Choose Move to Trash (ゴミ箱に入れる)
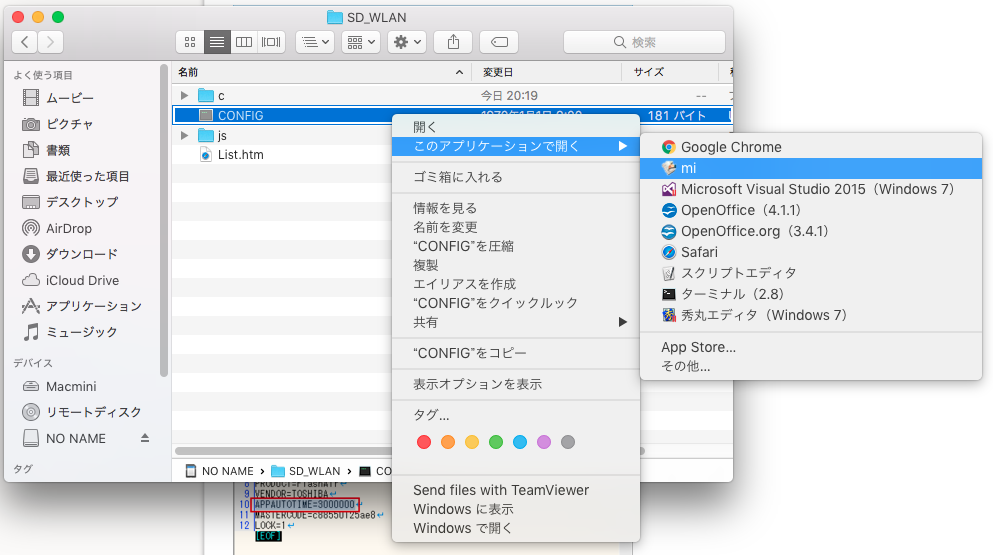This screenshot has height=555, width=993. coord(515,177)
